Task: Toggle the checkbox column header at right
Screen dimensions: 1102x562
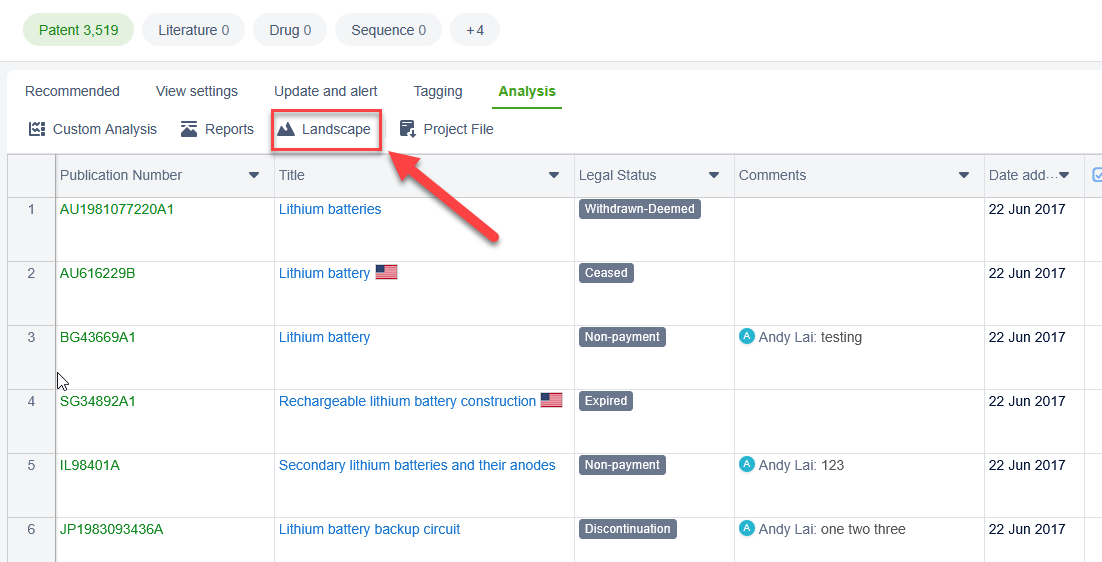Action: tap(1097, 175)
